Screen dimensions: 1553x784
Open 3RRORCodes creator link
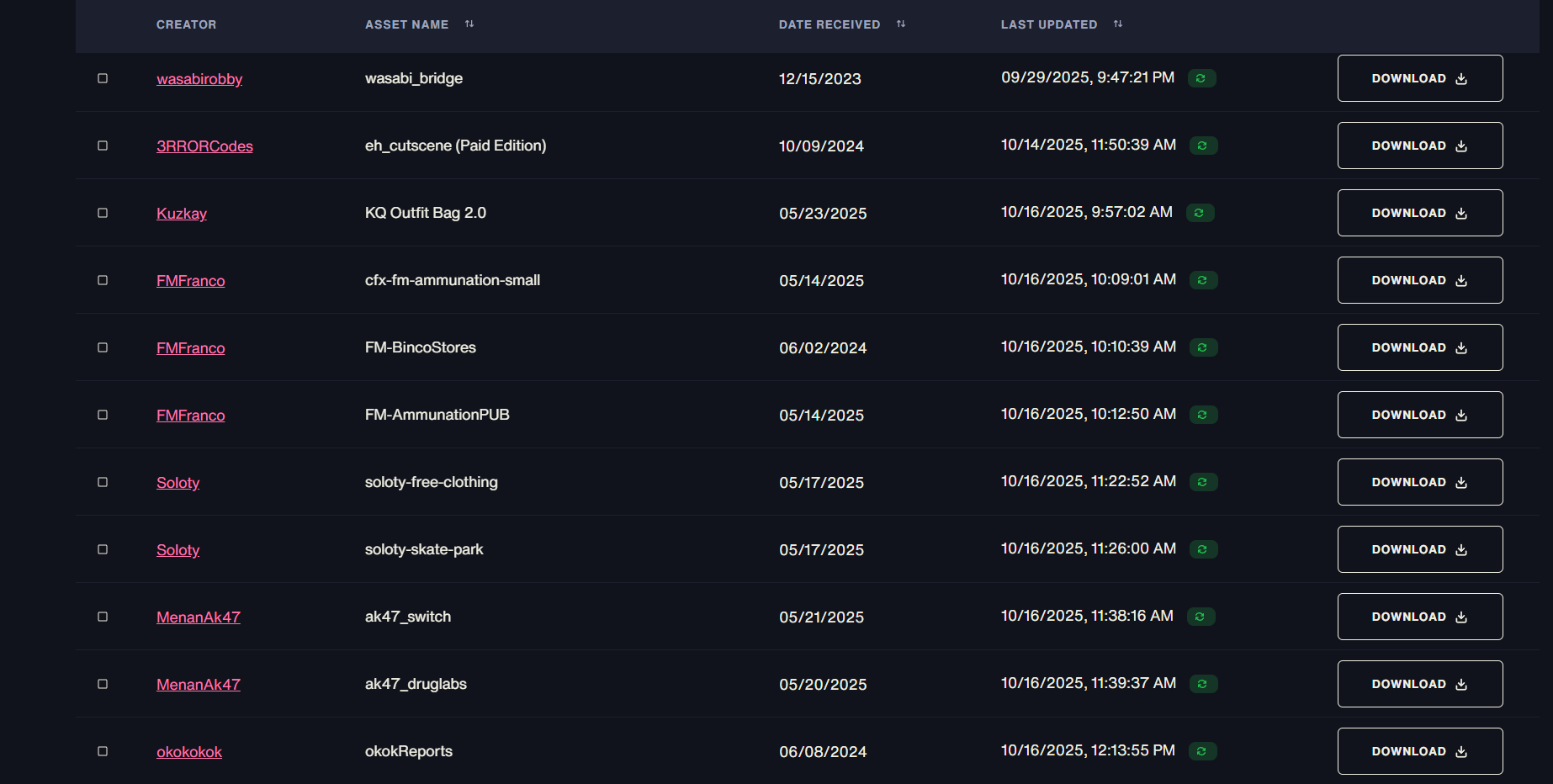point(204,146)
